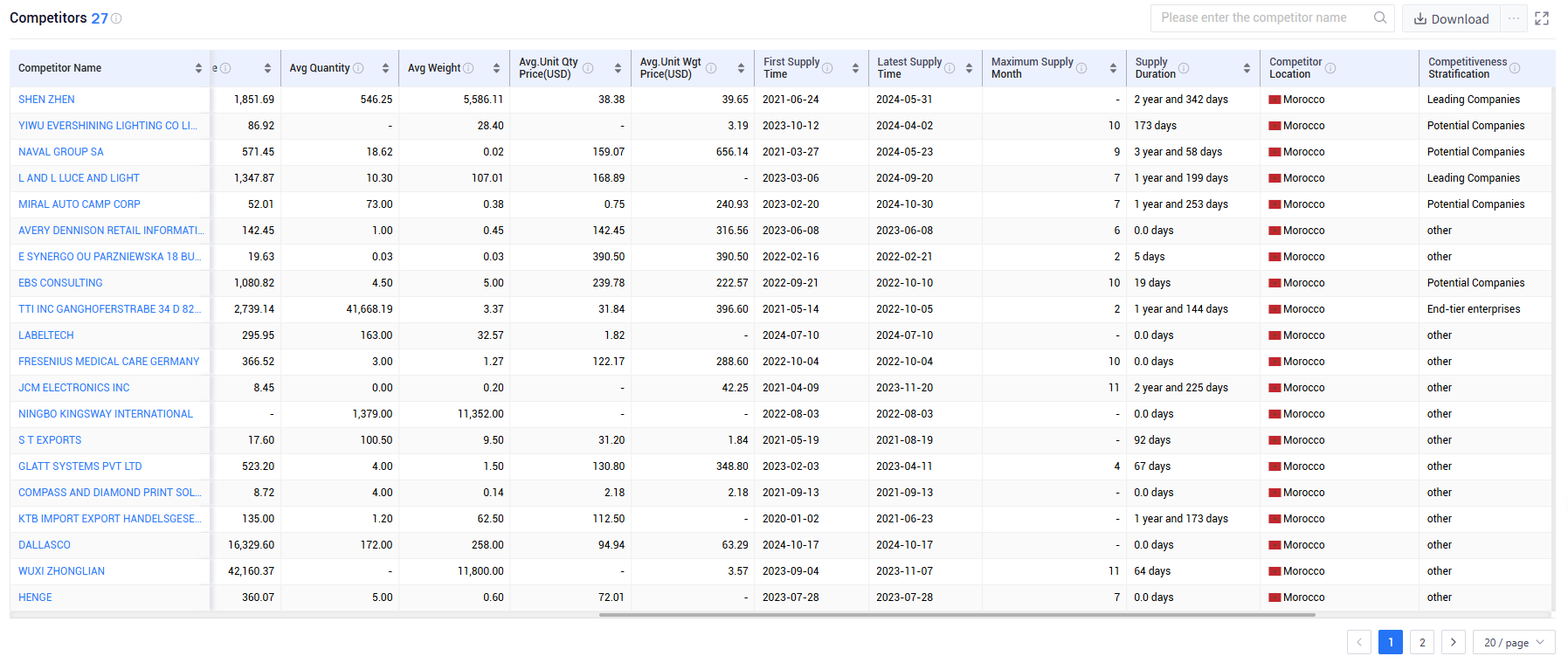
Task: Show info for First Supply Time
Action: click(827, 68)
